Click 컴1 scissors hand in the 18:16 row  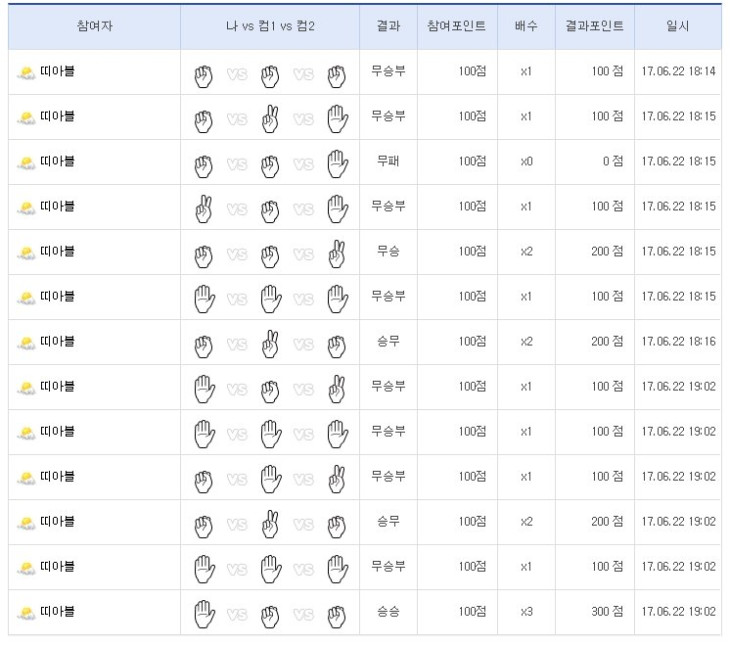tap(270, 344)
